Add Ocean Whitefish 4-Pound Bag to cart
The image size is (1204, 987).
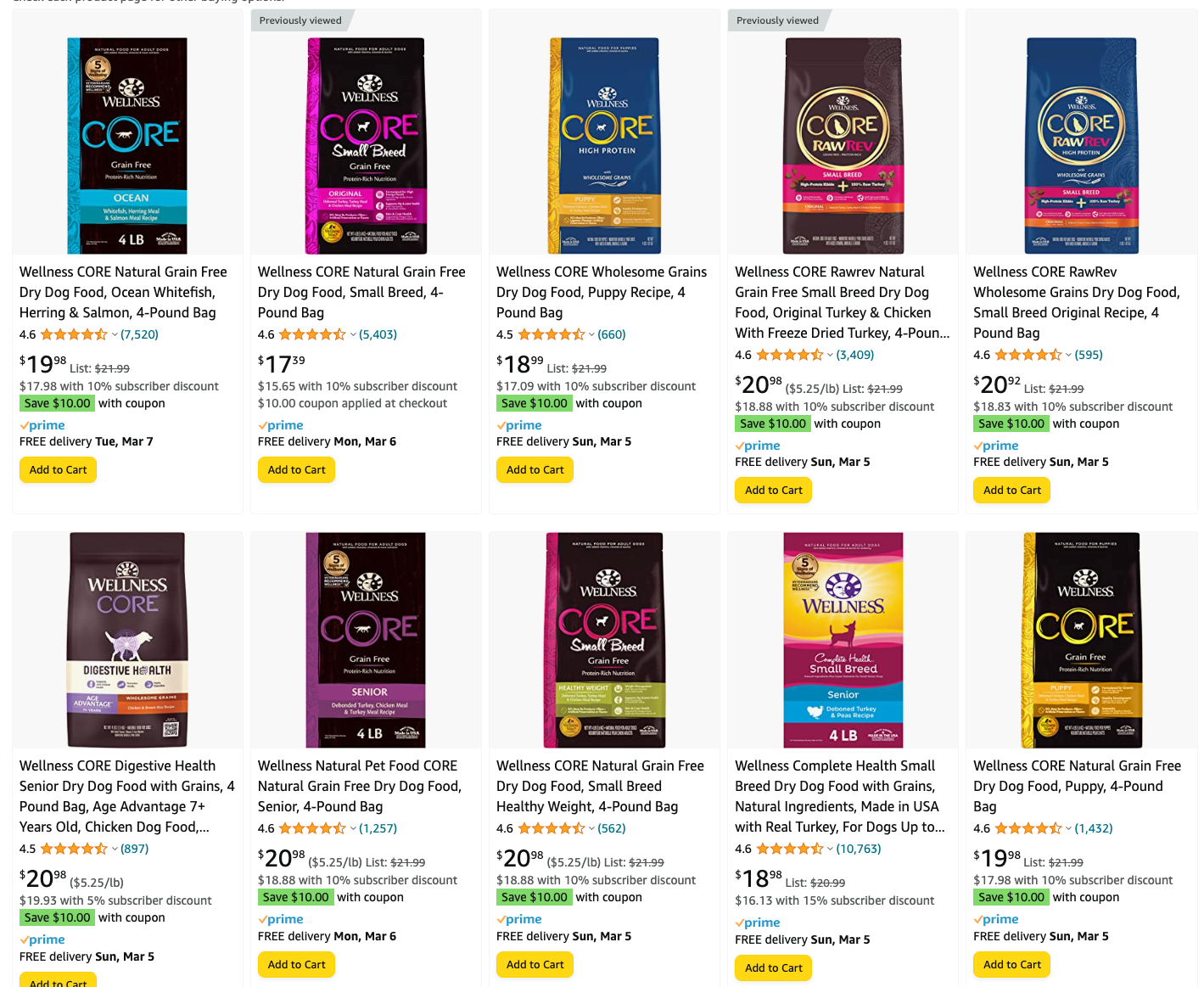click(x=58, y=470)
